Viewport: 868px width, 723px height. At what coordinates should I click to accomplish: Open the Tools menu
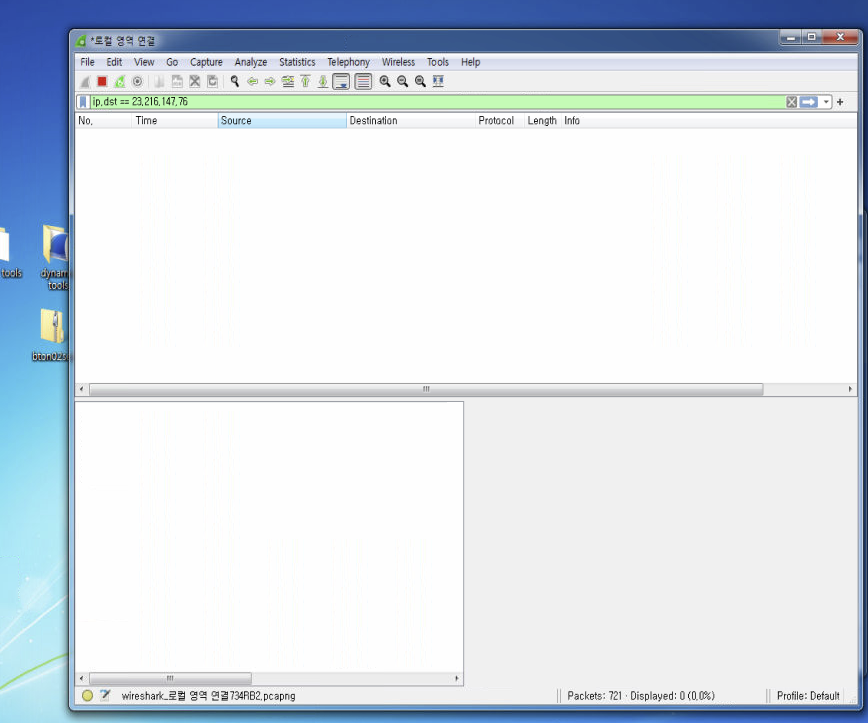[x=437, y=62]
